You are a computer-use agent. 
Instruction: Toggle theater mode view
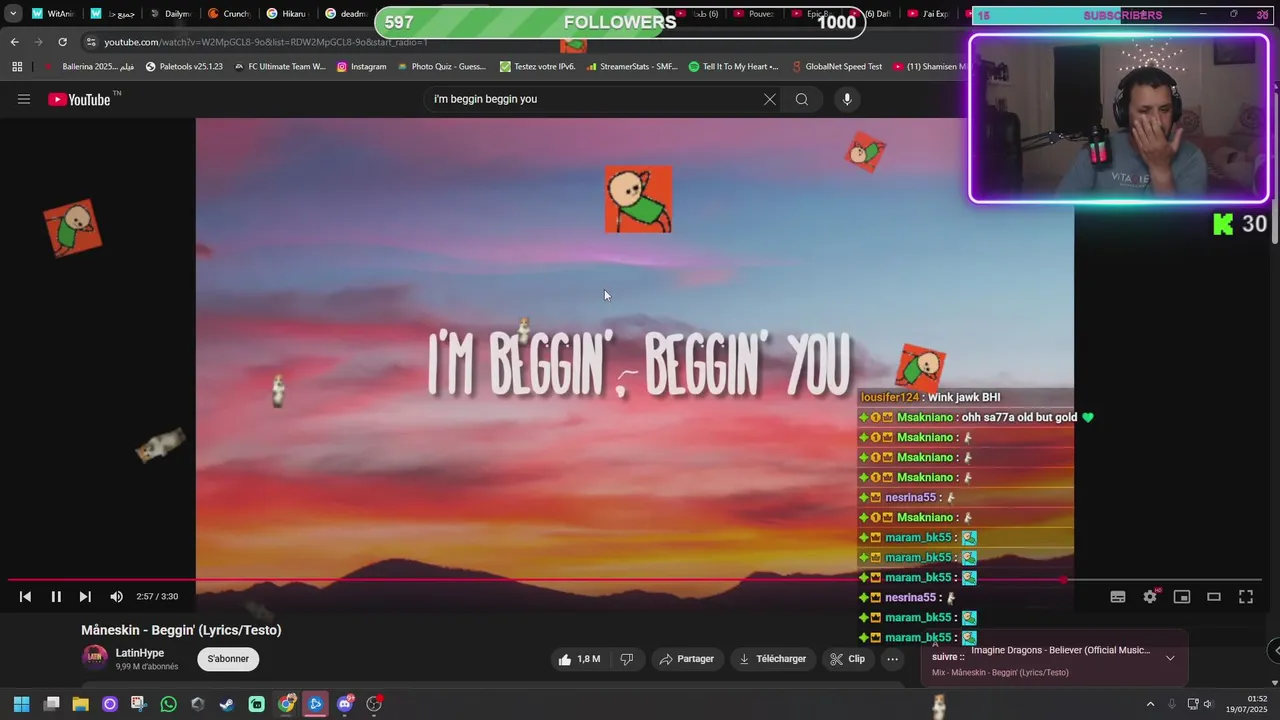coord(1214,597)
